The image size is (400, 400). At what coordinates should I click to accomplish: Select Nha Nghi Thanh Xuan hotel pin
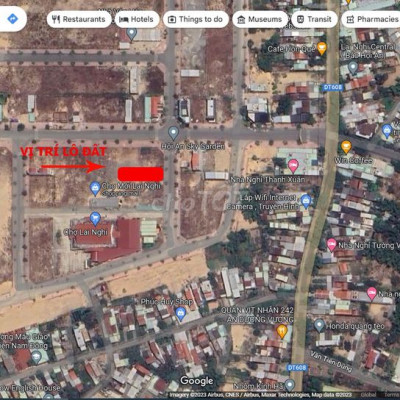pos(293,166)
